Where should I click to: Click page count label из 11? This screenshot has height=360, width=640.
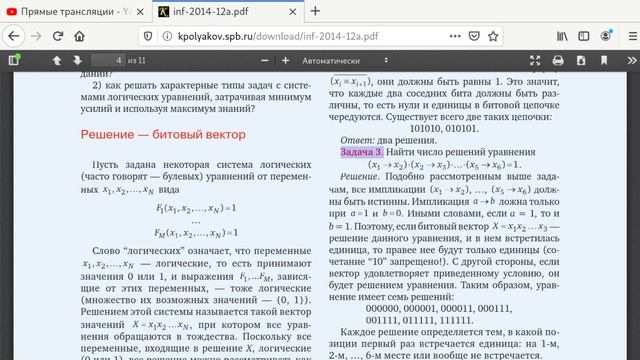coord(136,61)
